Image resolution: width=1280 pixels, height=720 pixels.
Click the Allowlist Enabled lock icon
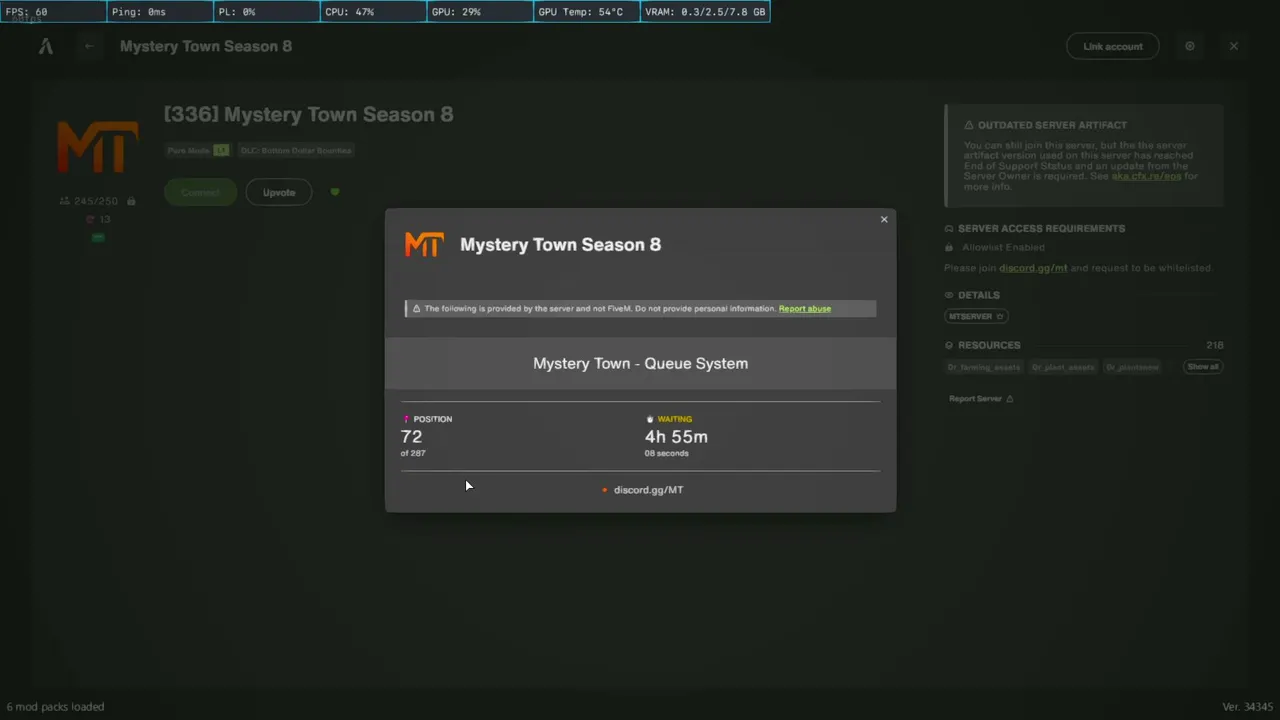[x=949, y=247]
